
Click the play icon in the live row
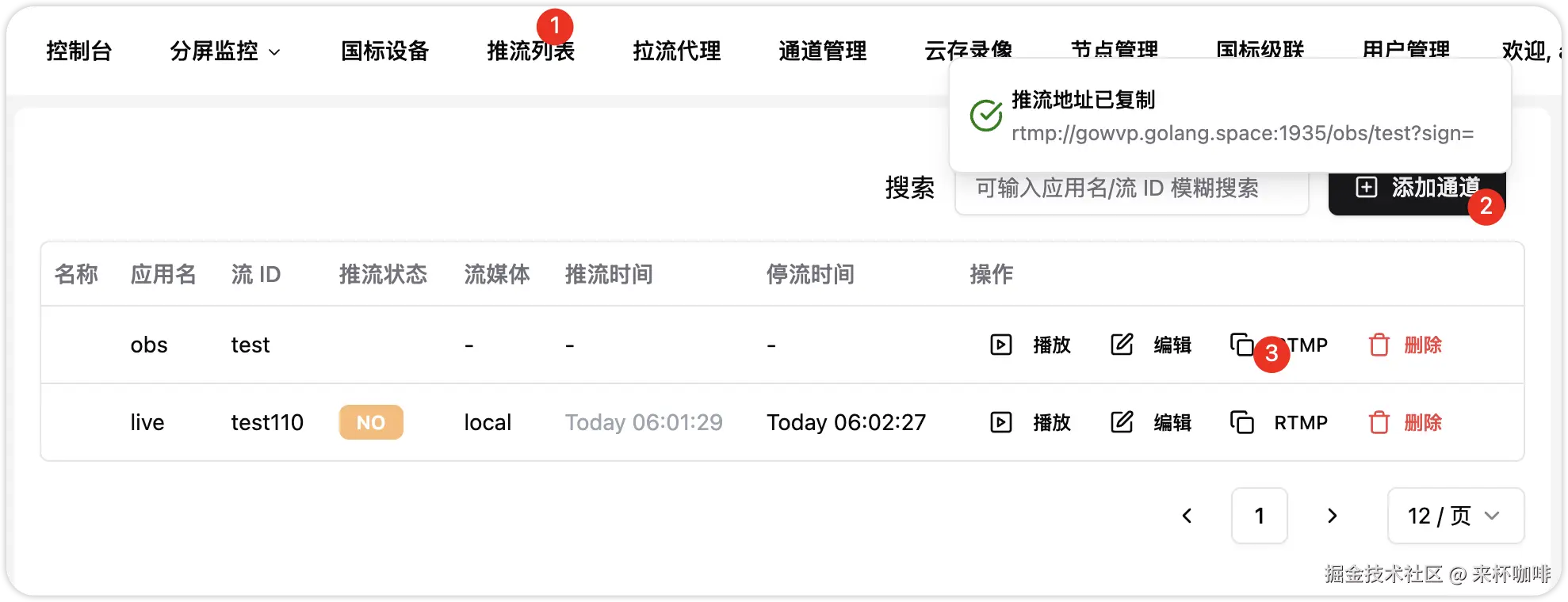[1001, 422]
